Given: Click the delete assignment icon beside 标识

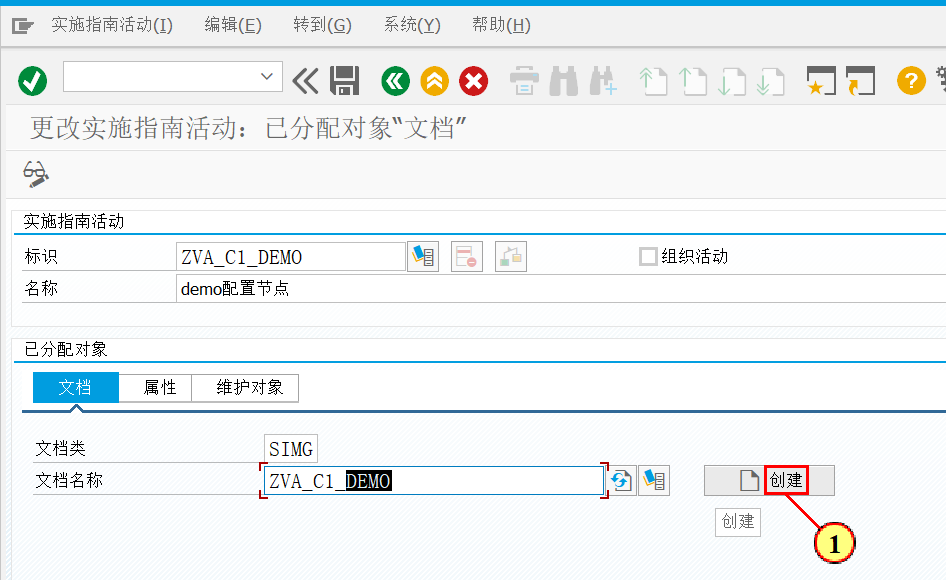Looking at the screenshot, I should [467, 257].
